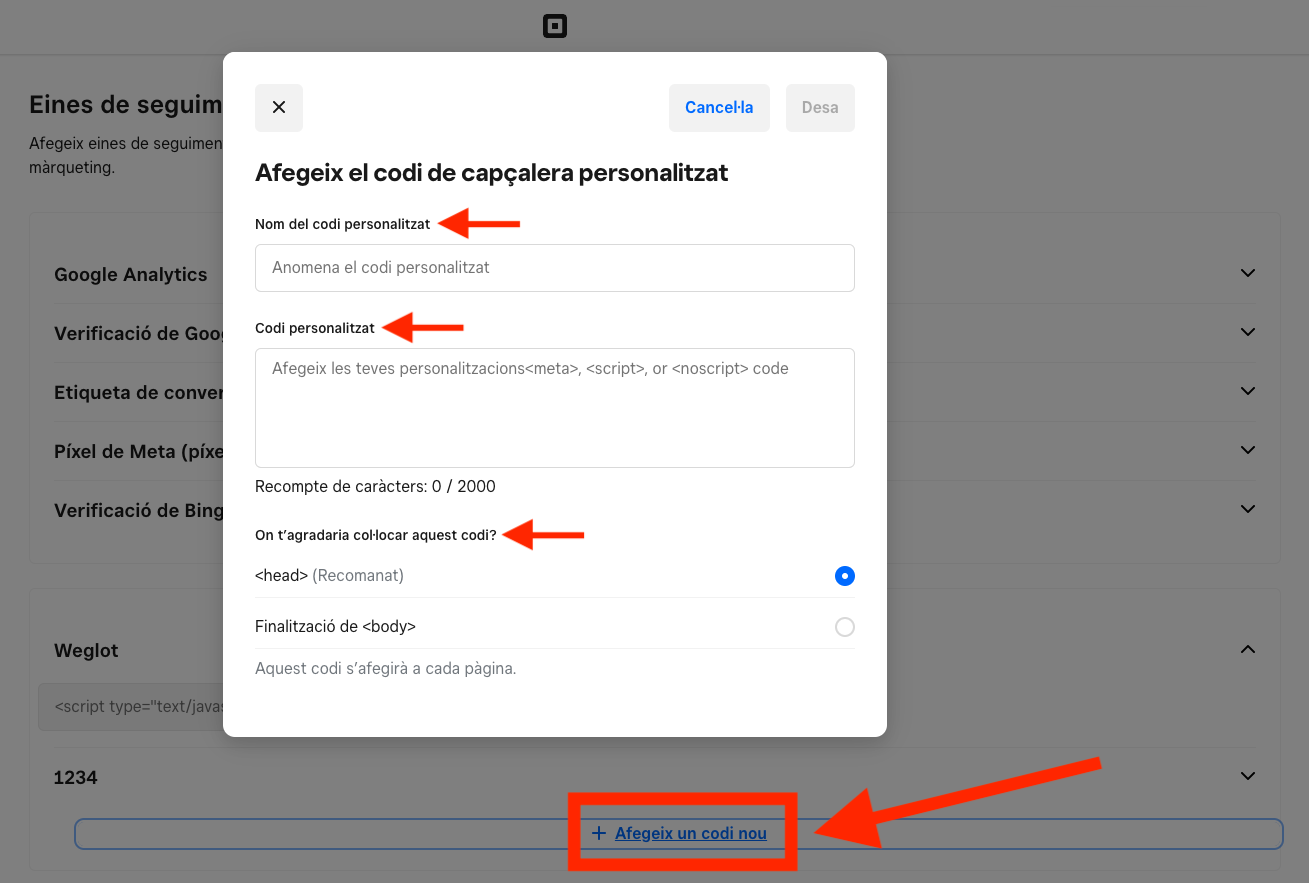Select the Google Analytics heading

[x=131, y=274]
